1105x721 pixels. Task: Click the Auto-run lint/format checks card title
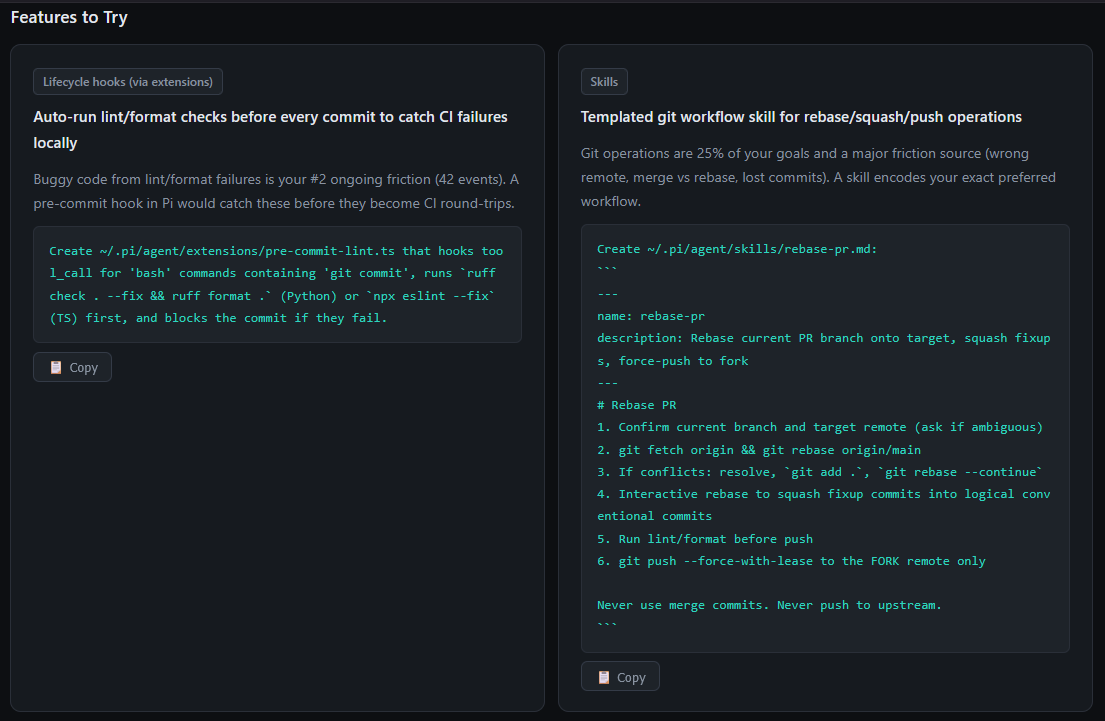tap(271, 130)
